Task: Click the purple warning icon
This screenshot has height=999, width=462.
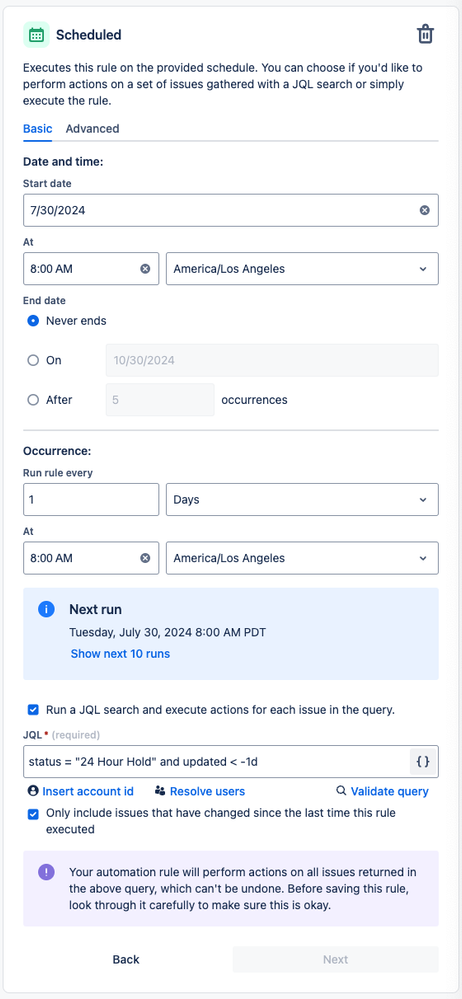Action: point(47,872)
